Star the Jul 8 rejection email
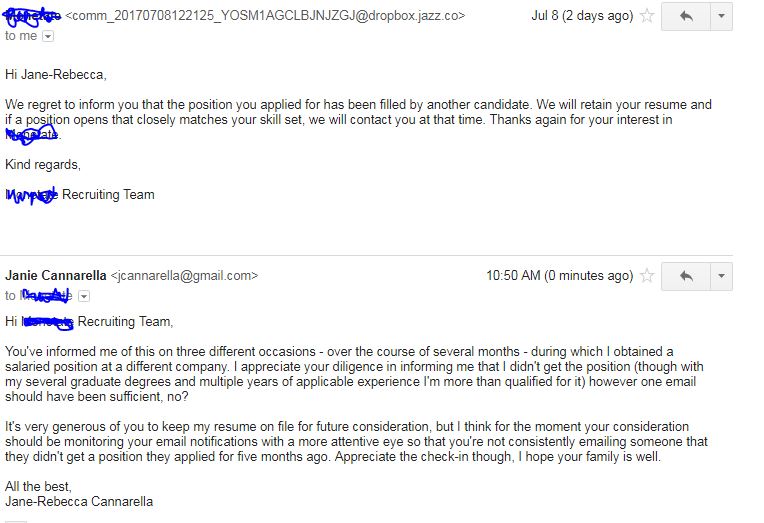The image size is (764, 523). (648, 16)
